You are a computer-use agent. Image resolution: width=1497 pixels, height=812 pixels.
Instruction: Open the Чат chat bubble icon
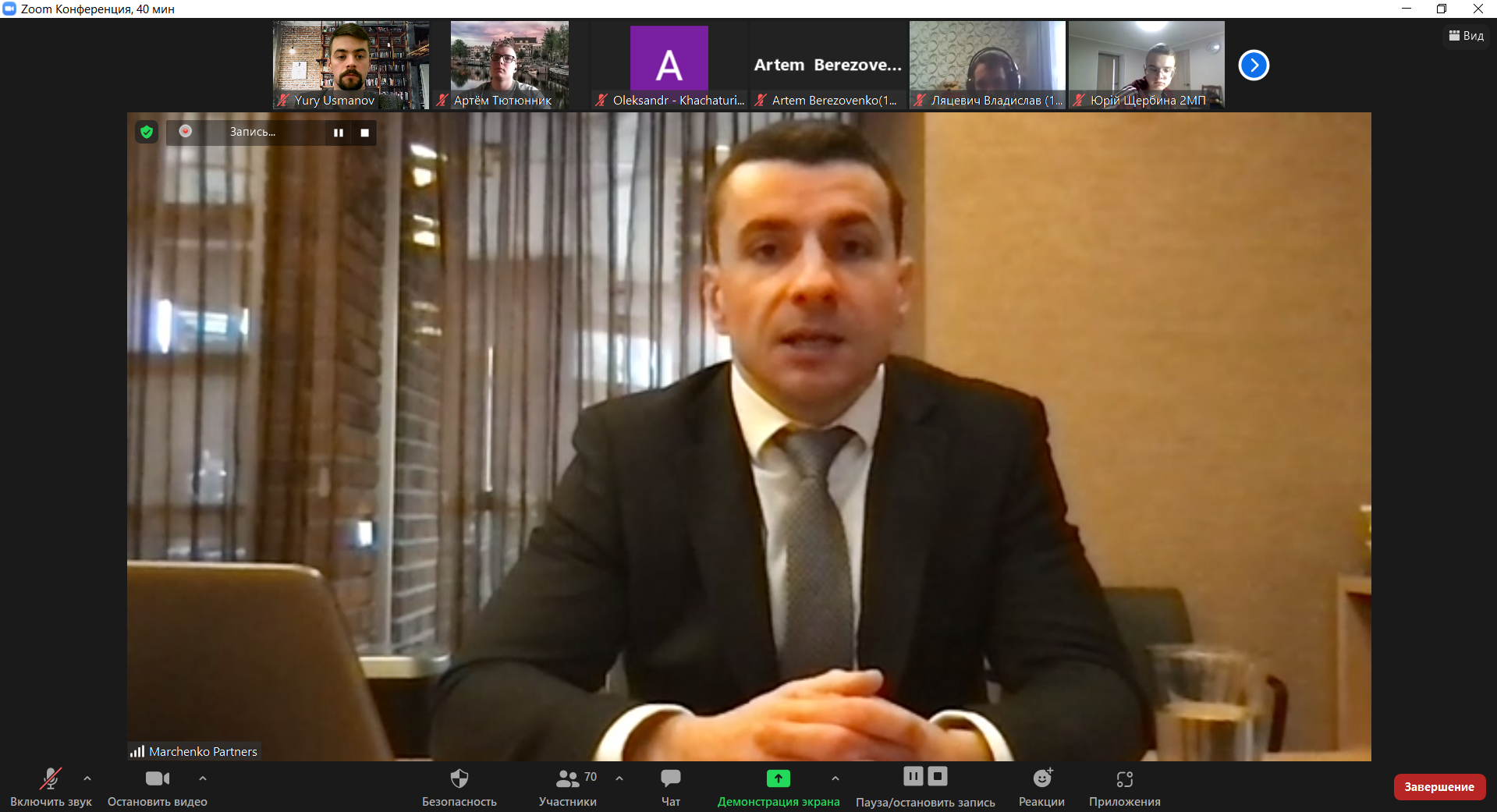pyautogui.click(x=671, y=778)
